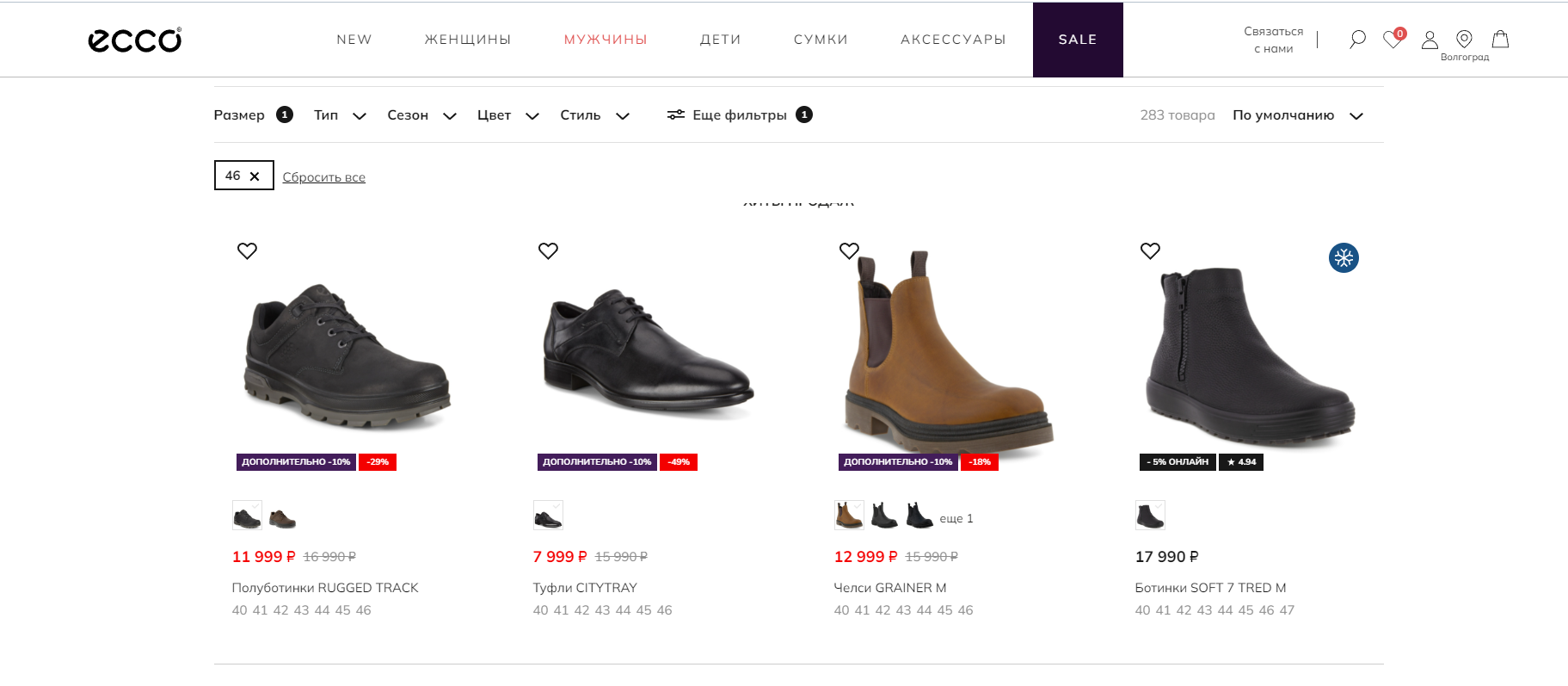Expand the Цвет filter dropdown
This screenshot has width=1568, height=686.
[508, 115]
